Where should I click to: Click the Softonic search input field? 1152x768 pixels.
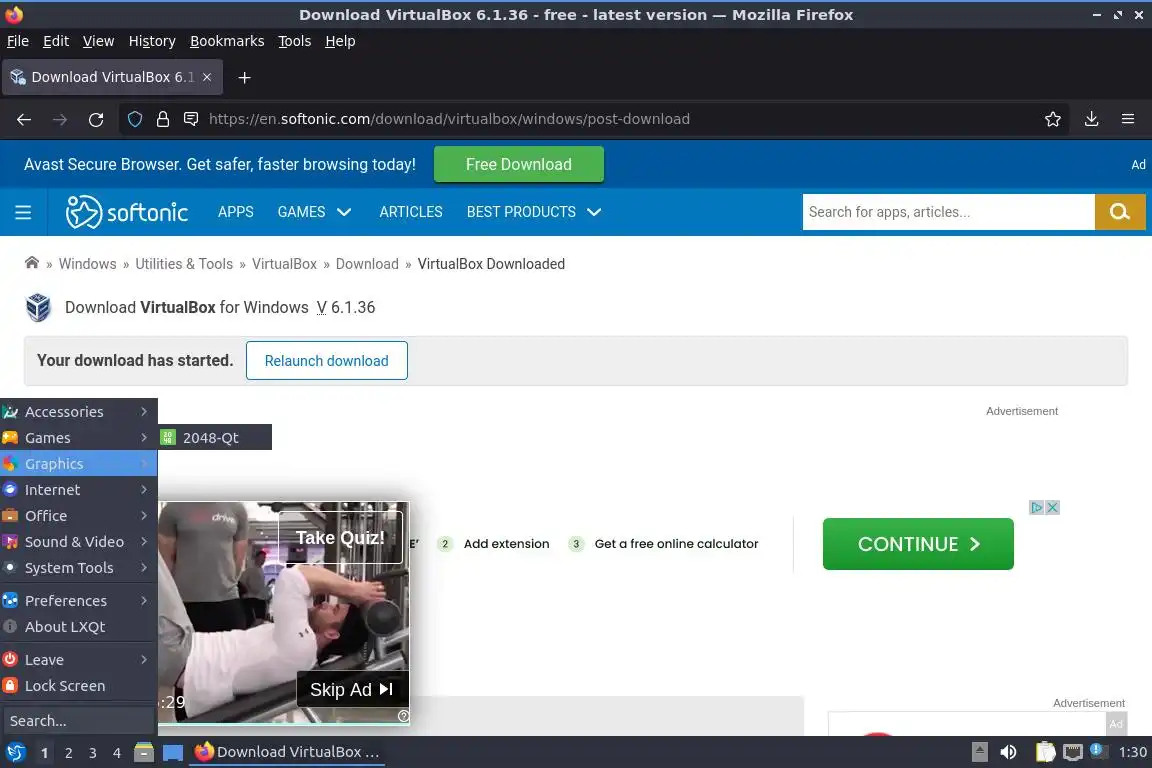(x=948, y=212)
